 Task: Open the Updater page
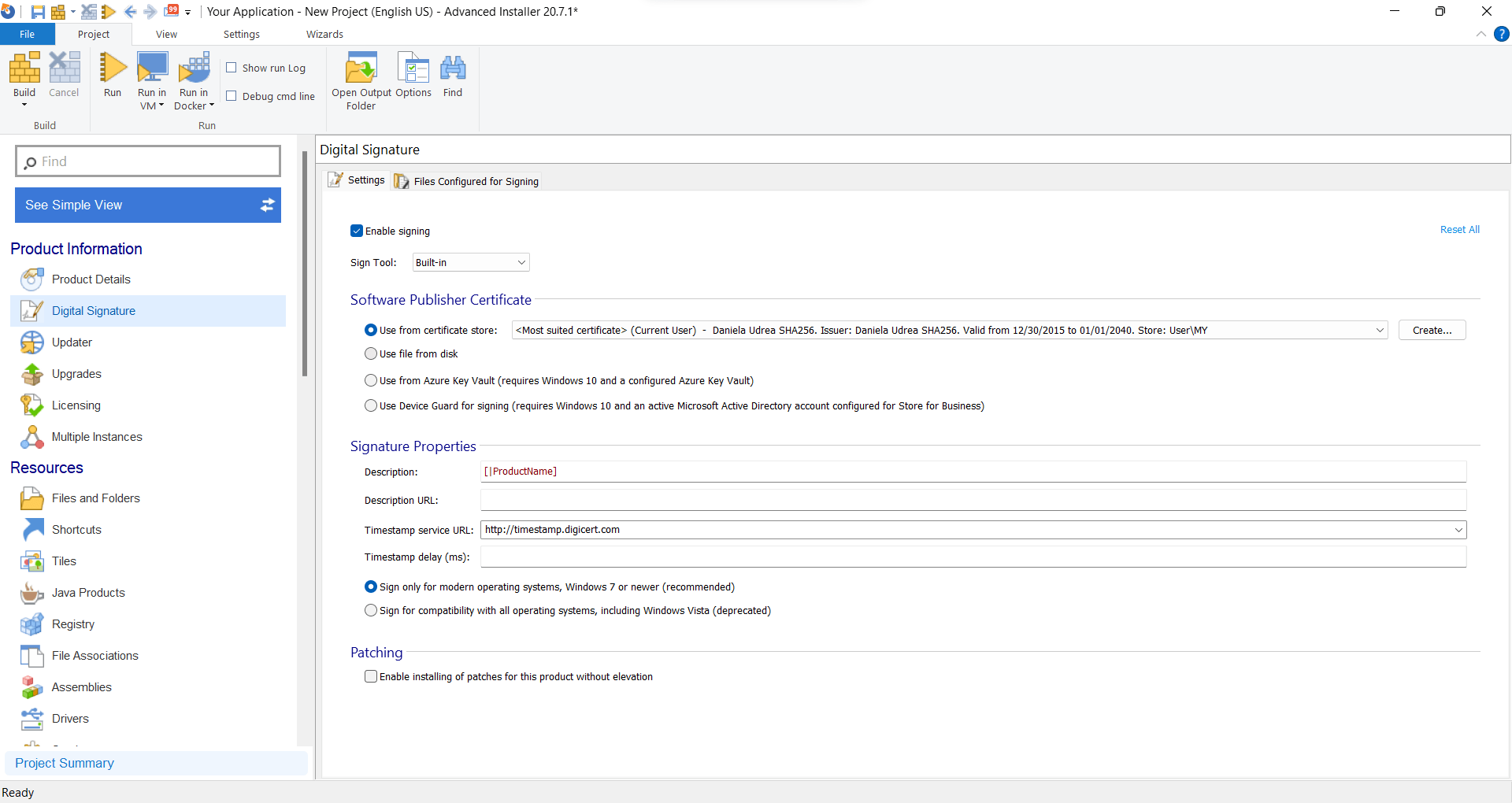click(72, 342)
